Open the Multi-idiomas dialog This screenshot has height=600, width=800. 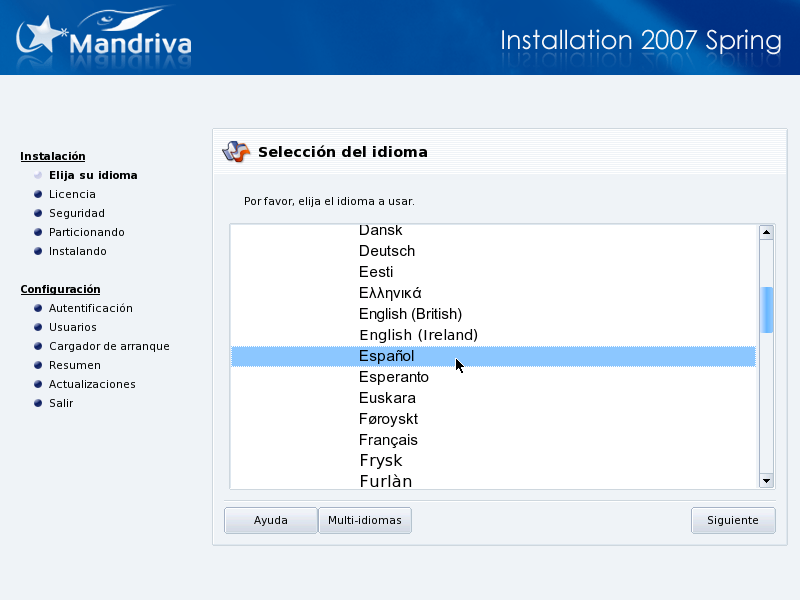[365, 520]
